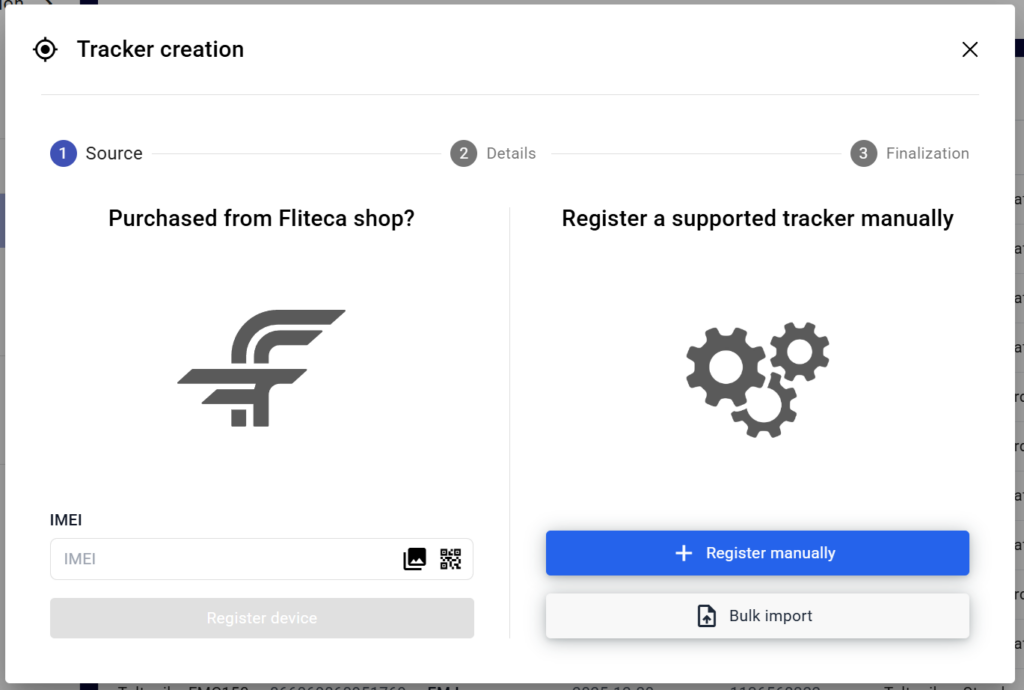This screenshot has height=690, width=1024.
Task: Select the step 2 number circle
Action: pos(463,153)
